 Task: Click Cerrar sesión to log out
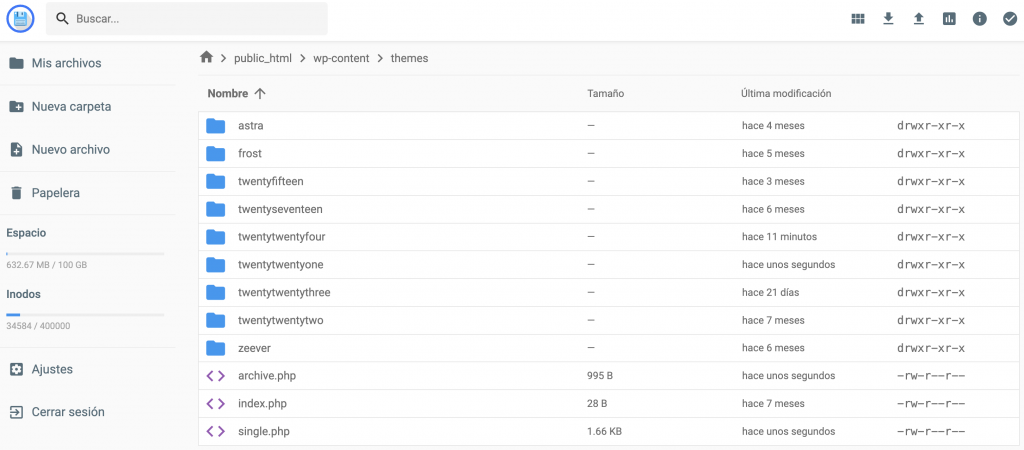[67, 412]
